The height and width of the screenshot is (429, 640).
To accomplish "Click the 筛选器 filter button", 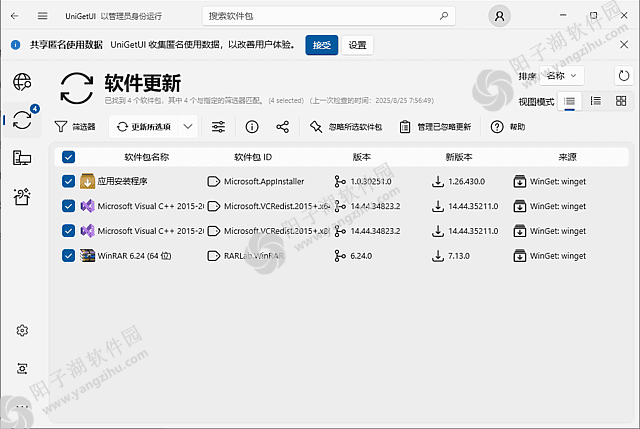I will coord(75,127).
